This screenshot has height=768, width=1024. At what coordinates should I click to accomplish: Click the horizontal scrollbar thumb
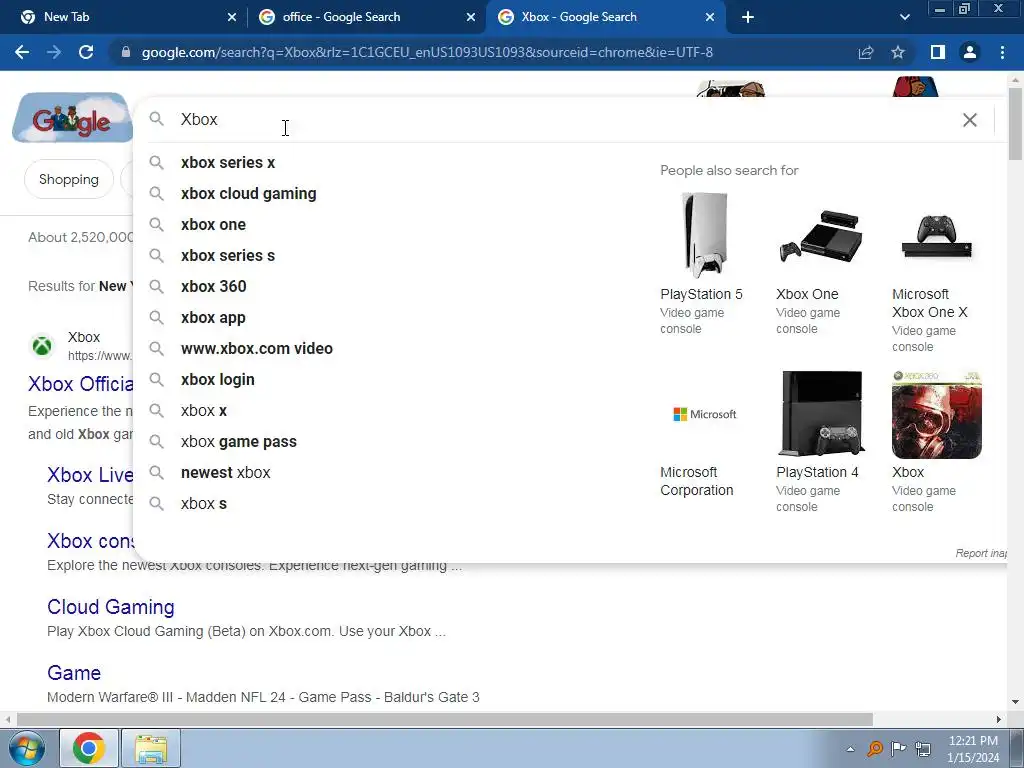[x=444, y=719]
